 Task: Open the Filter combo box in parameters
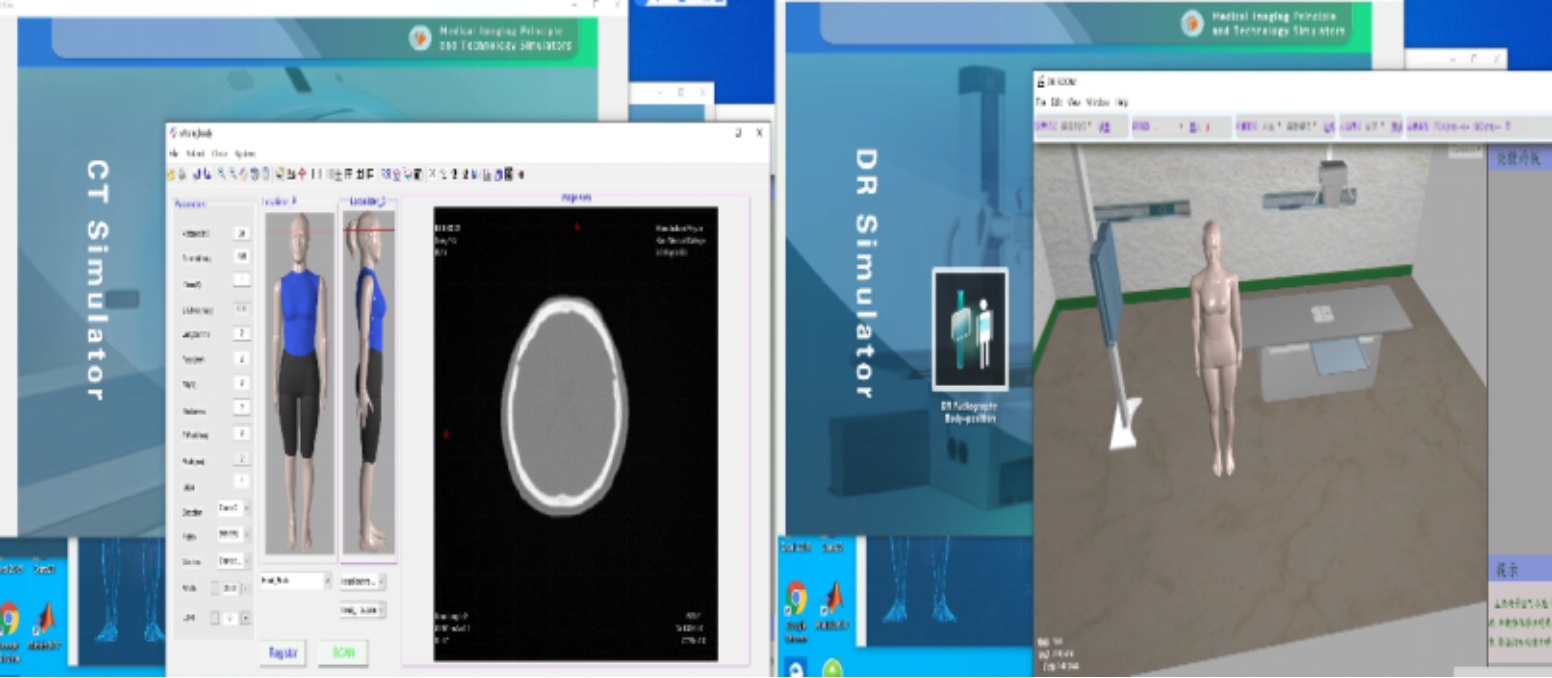pos(247,535)
